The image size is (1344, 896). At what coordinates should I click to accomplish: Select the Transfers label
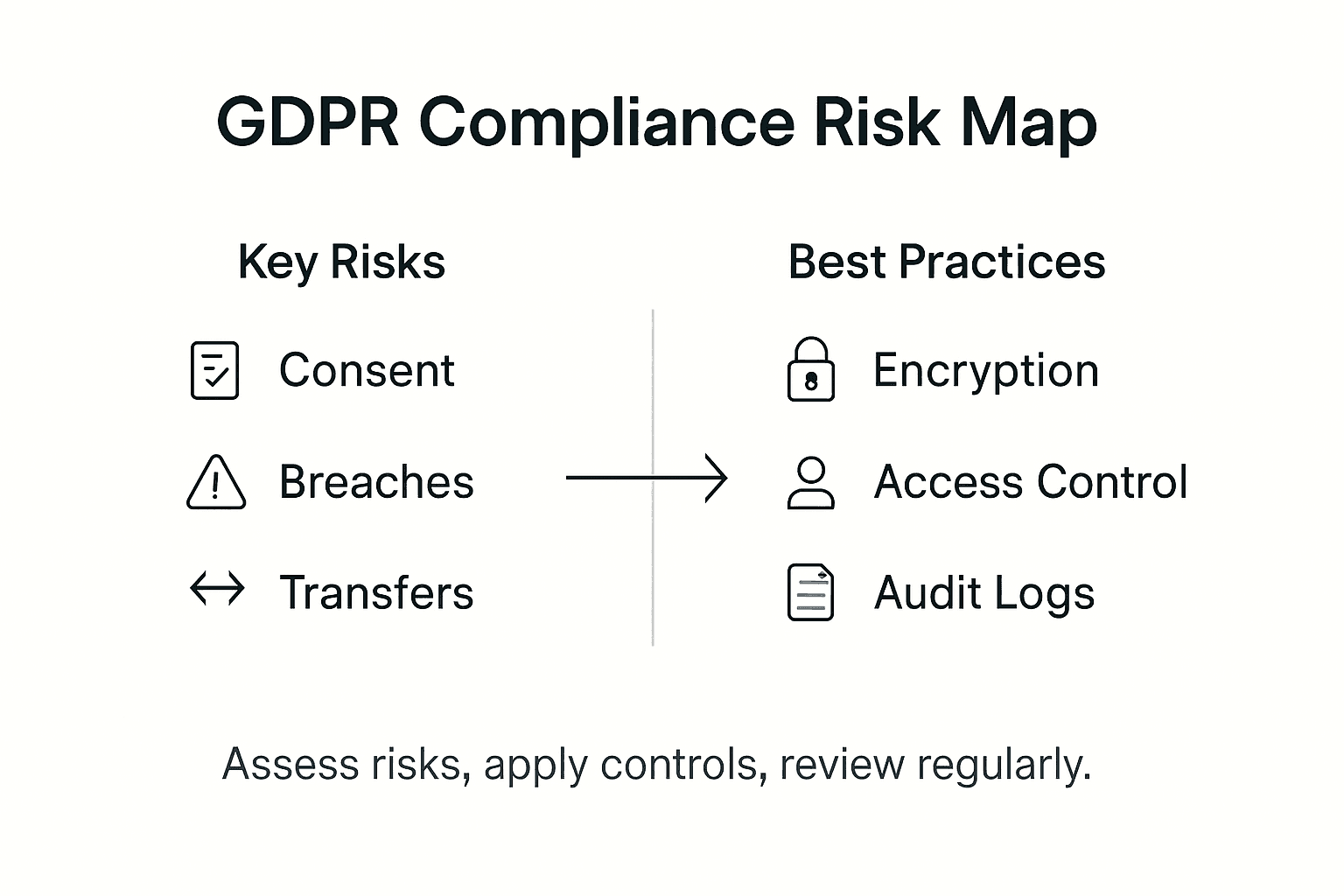[x=376, y=592]
